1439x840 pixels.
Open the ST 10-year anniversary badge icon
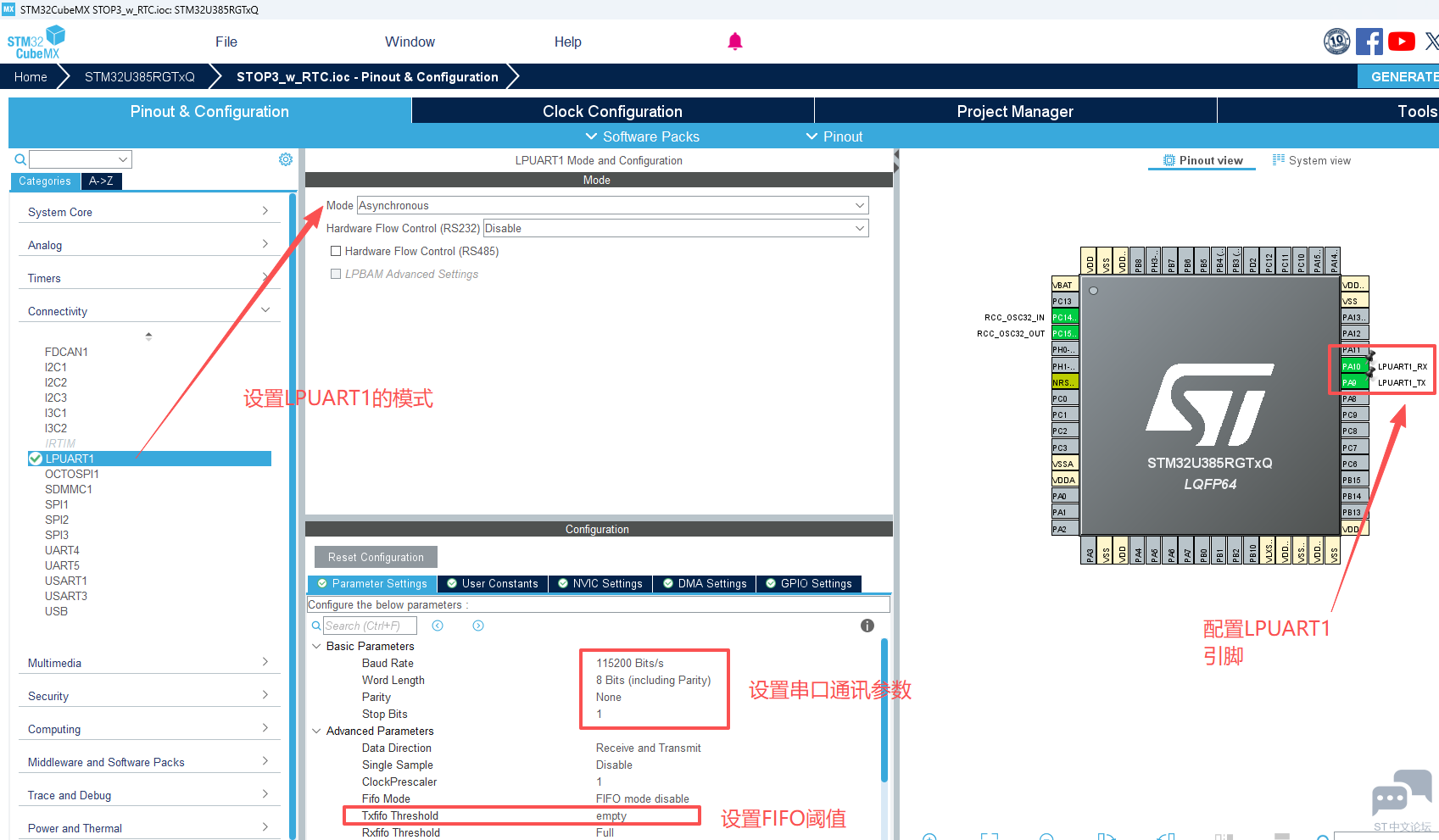[x=1337, y=41]
